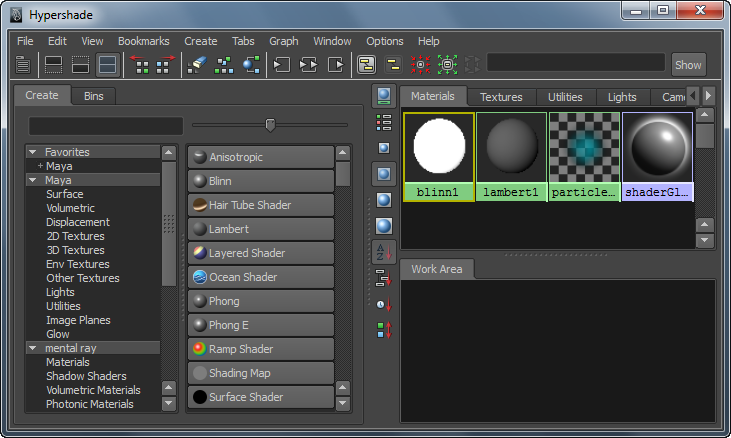Create a Blinn material node

pos(260,181)
